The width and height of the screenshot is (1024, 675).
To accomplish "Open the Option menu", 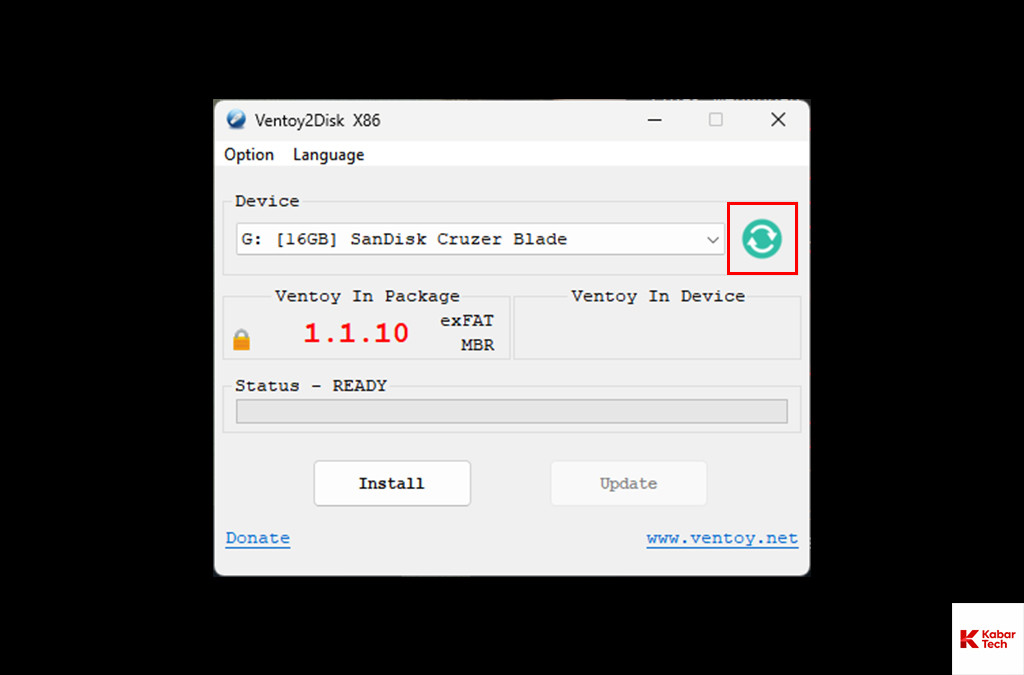I will [249, 155].
